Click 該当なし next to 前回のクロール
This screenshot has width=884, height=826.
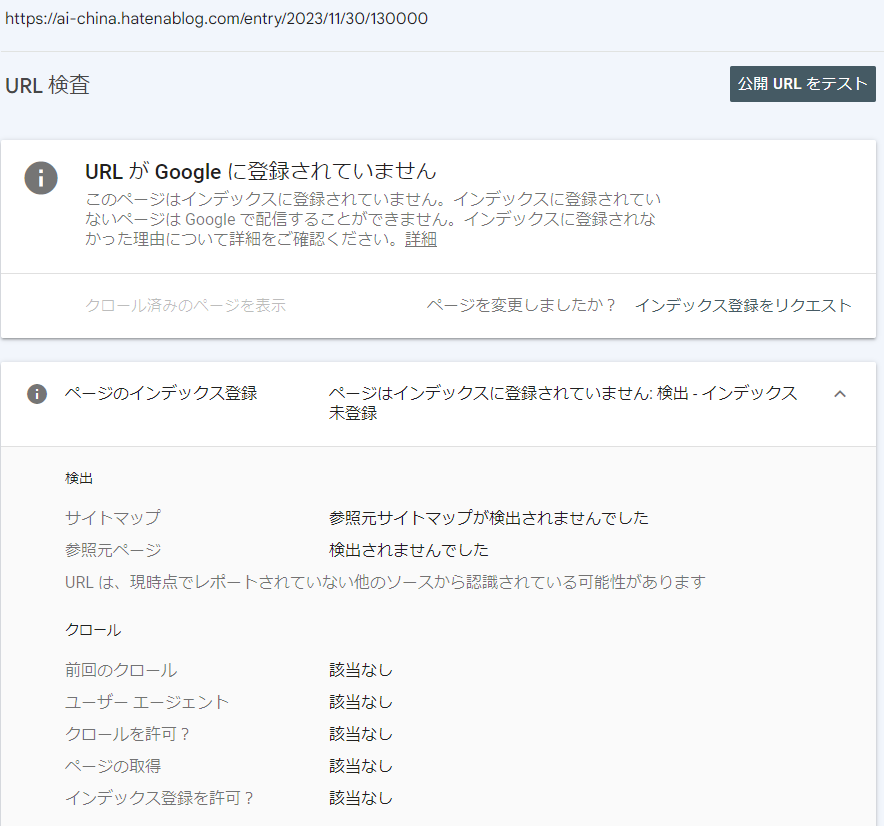361,670
